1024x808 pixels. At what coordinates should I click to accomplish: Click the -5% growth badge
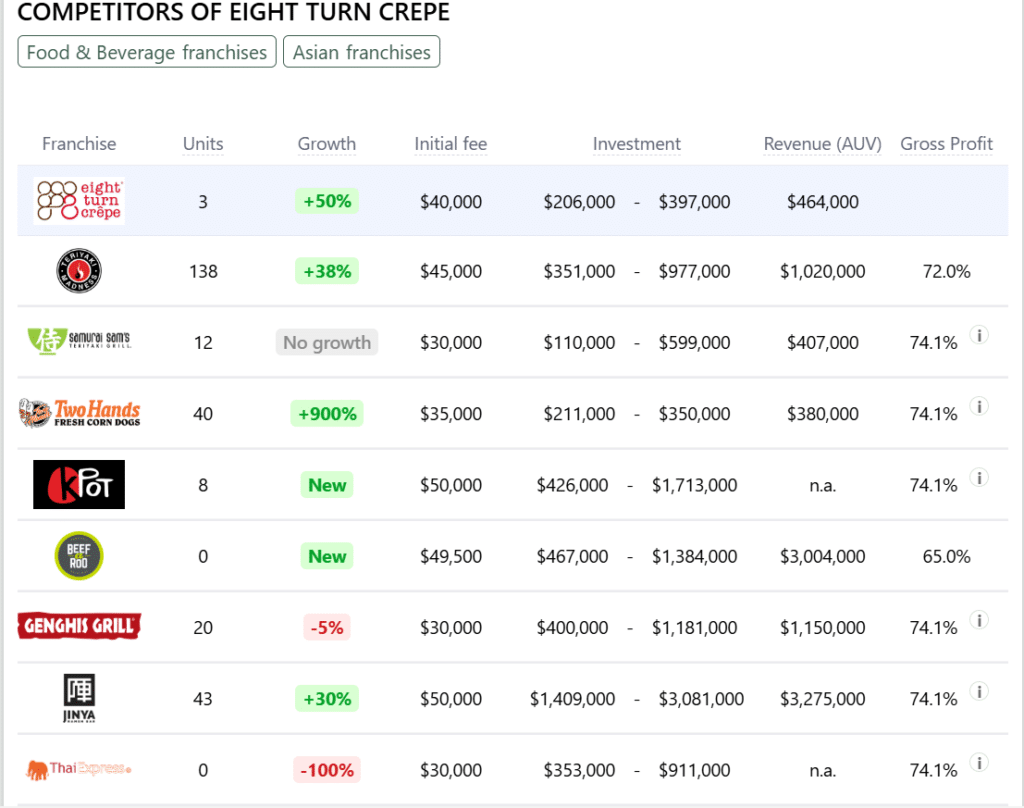pos(327,627)
